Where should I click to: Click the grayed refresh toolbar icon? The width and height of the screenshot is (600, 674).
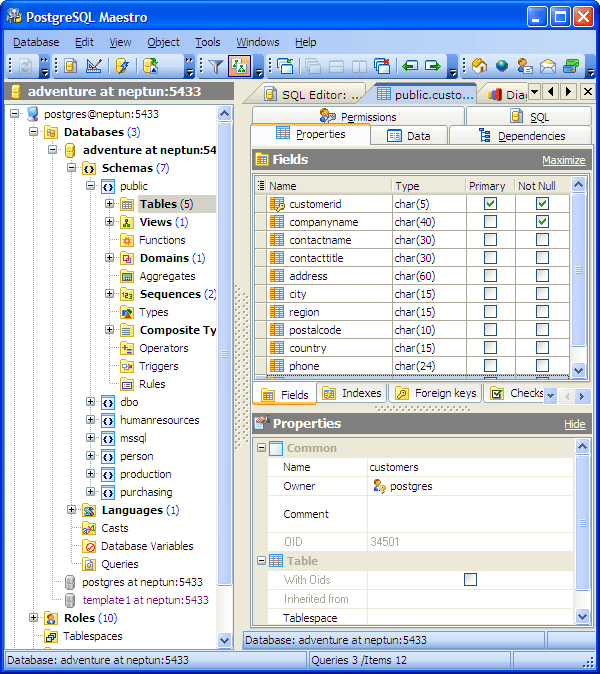coord(25,66)
